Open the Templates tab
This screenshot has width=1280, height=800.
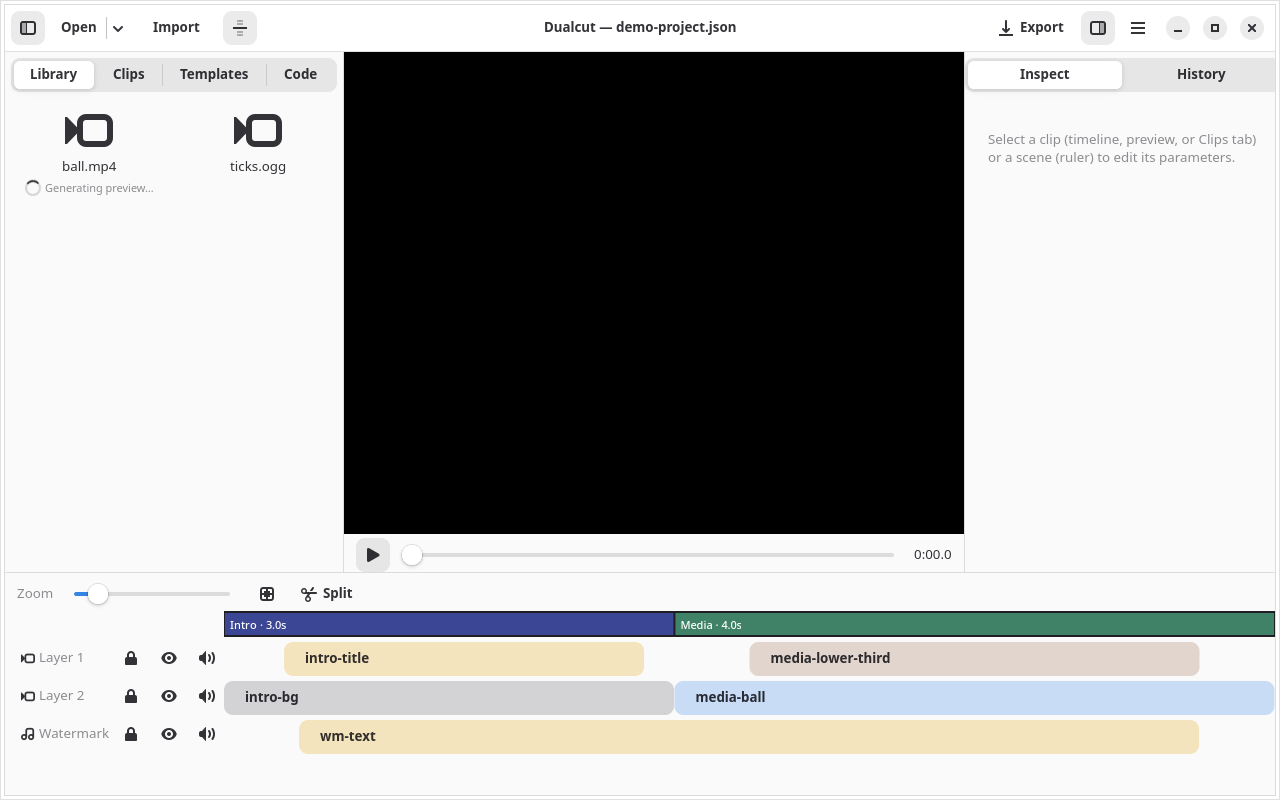coord(214,74)
